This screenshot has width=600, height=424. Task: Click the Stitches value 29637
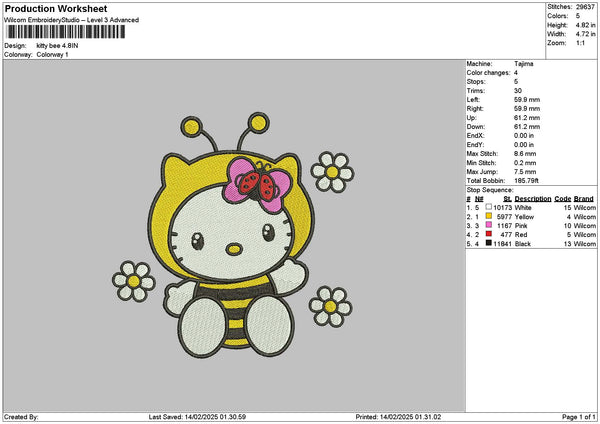click(x=585, y=7)
